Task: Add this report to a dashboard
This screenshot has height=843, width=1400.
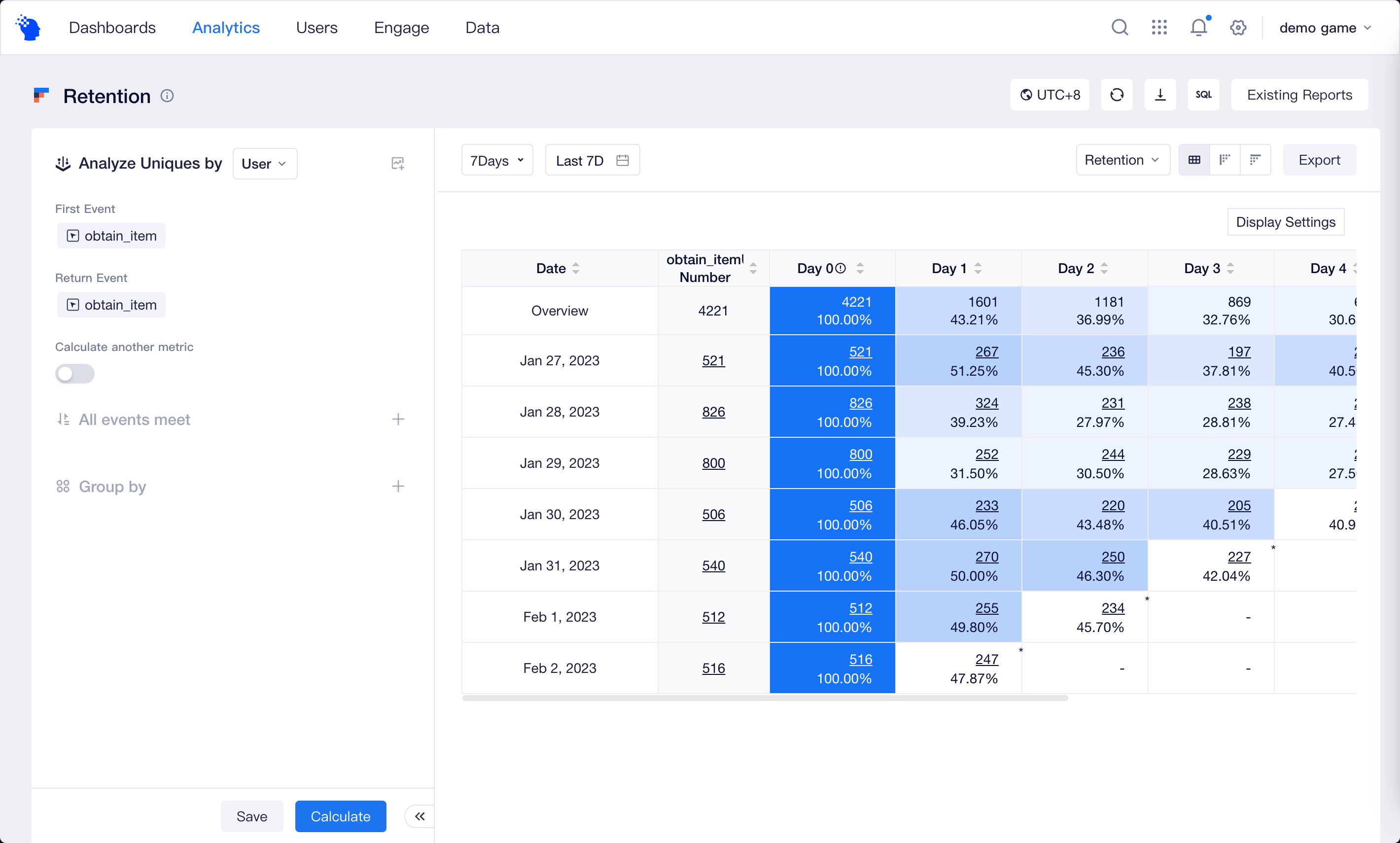Action: click(x=397, y=163)
